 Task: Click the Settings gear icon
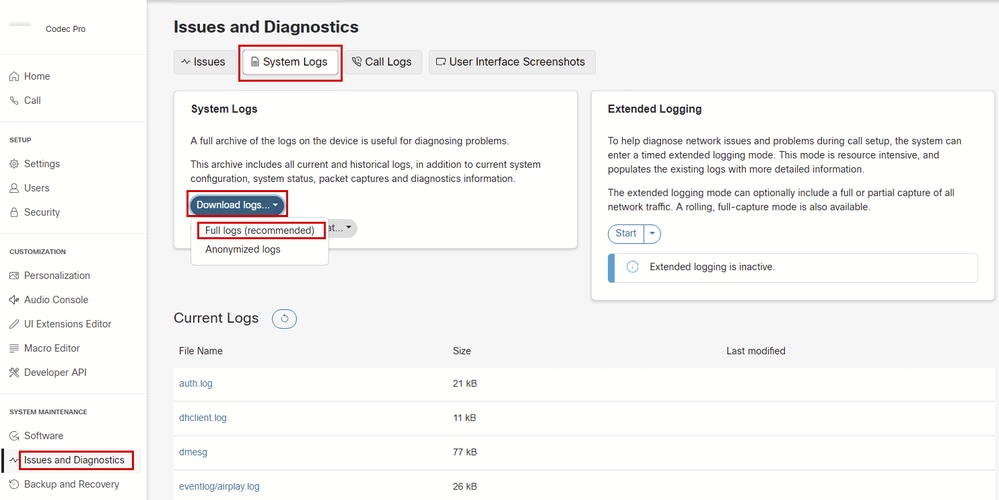click(x=14, y=164)
